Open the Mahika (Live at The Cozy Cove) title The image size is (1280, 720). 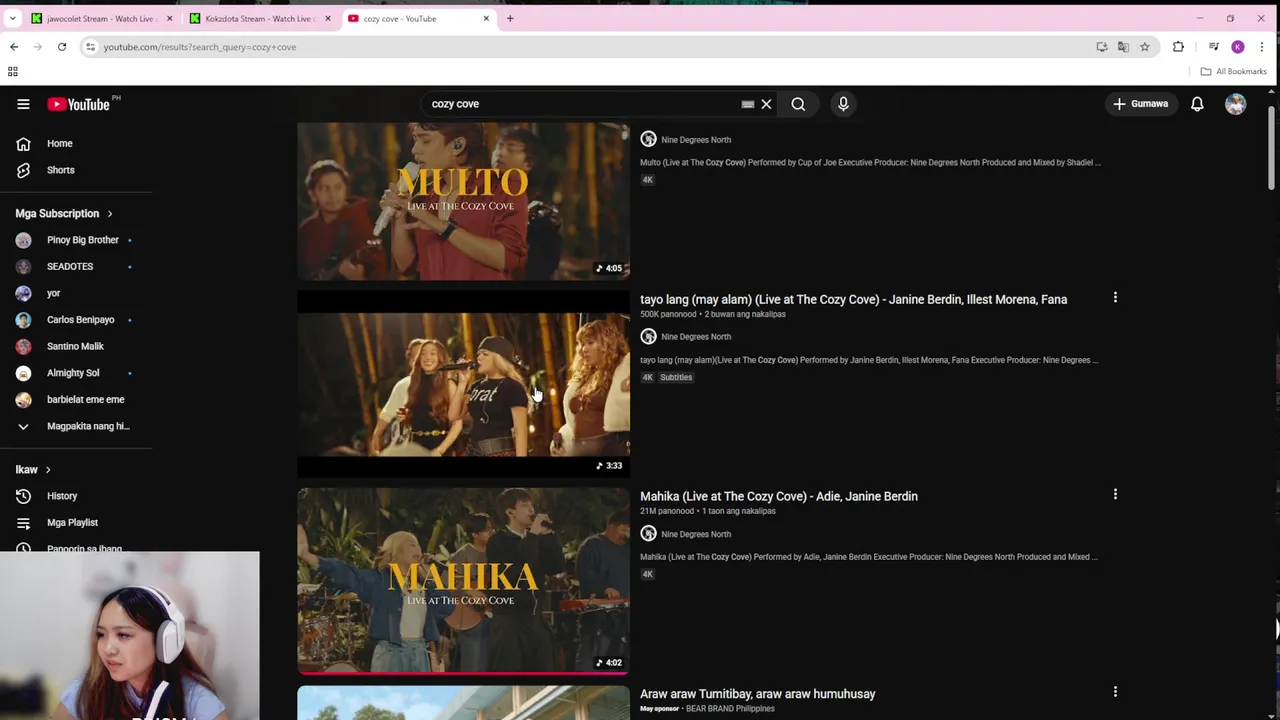(x=778, y=496)
